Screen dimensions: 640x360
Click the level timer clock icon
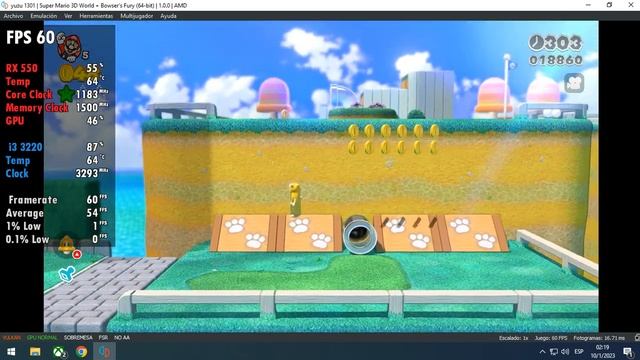[536, 42]
